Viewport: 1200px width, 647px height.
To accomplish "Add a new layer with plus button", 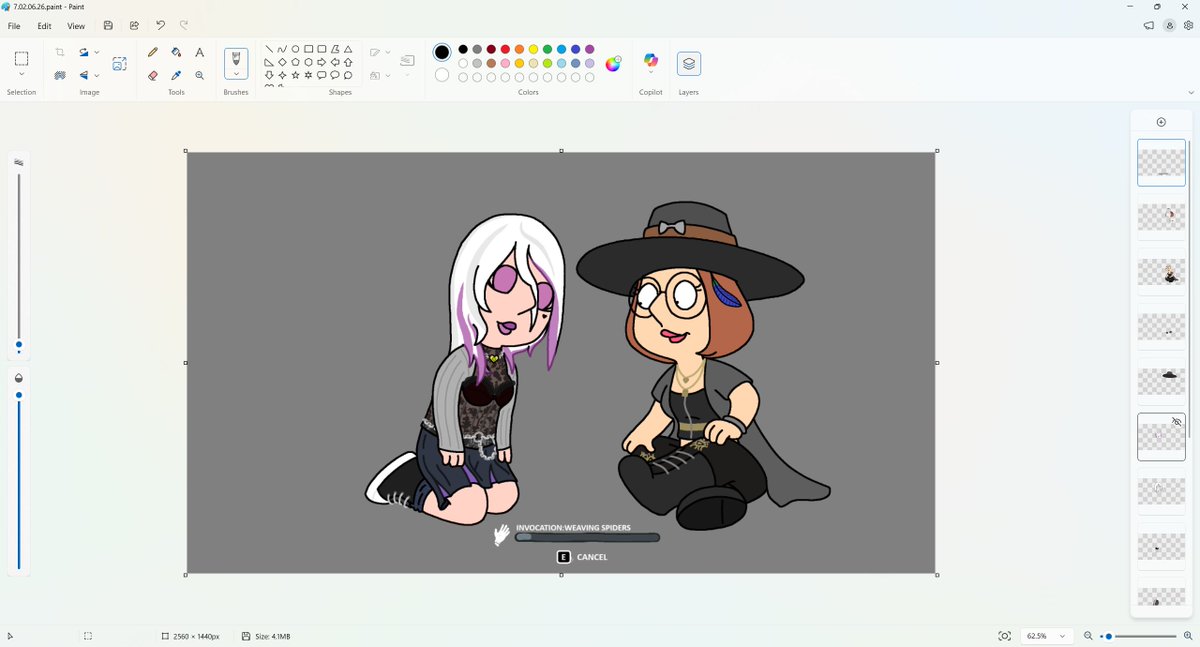I will [1161, 122].
